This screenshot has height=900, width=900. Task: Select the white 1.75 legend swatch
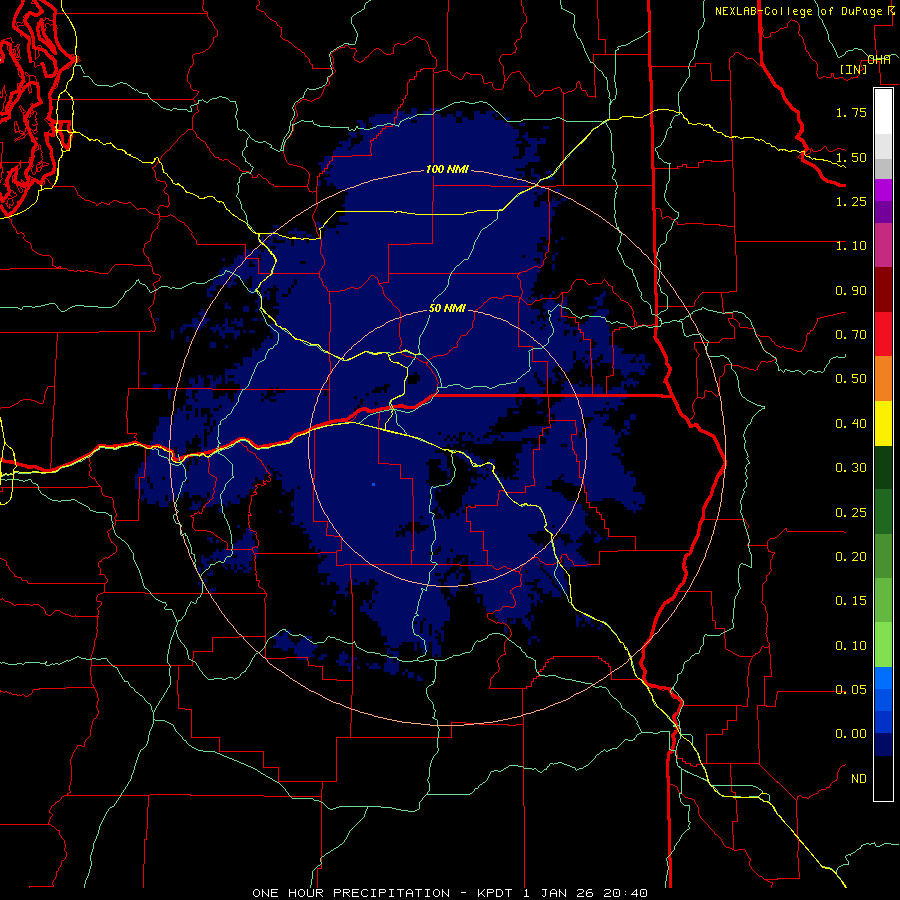tap(883, 112)
